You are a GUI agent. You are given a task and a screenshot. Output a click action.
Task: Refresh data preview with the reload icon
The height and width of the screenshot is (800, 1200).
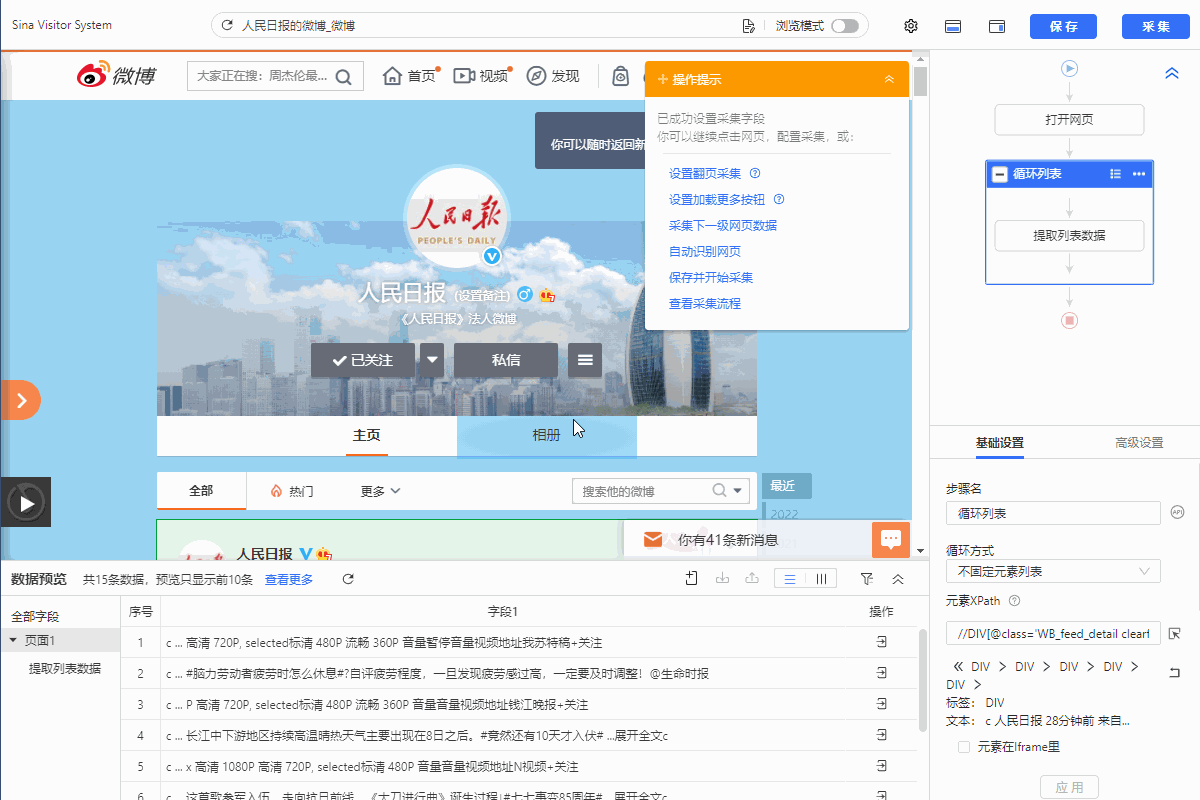[x=348, y=579]
